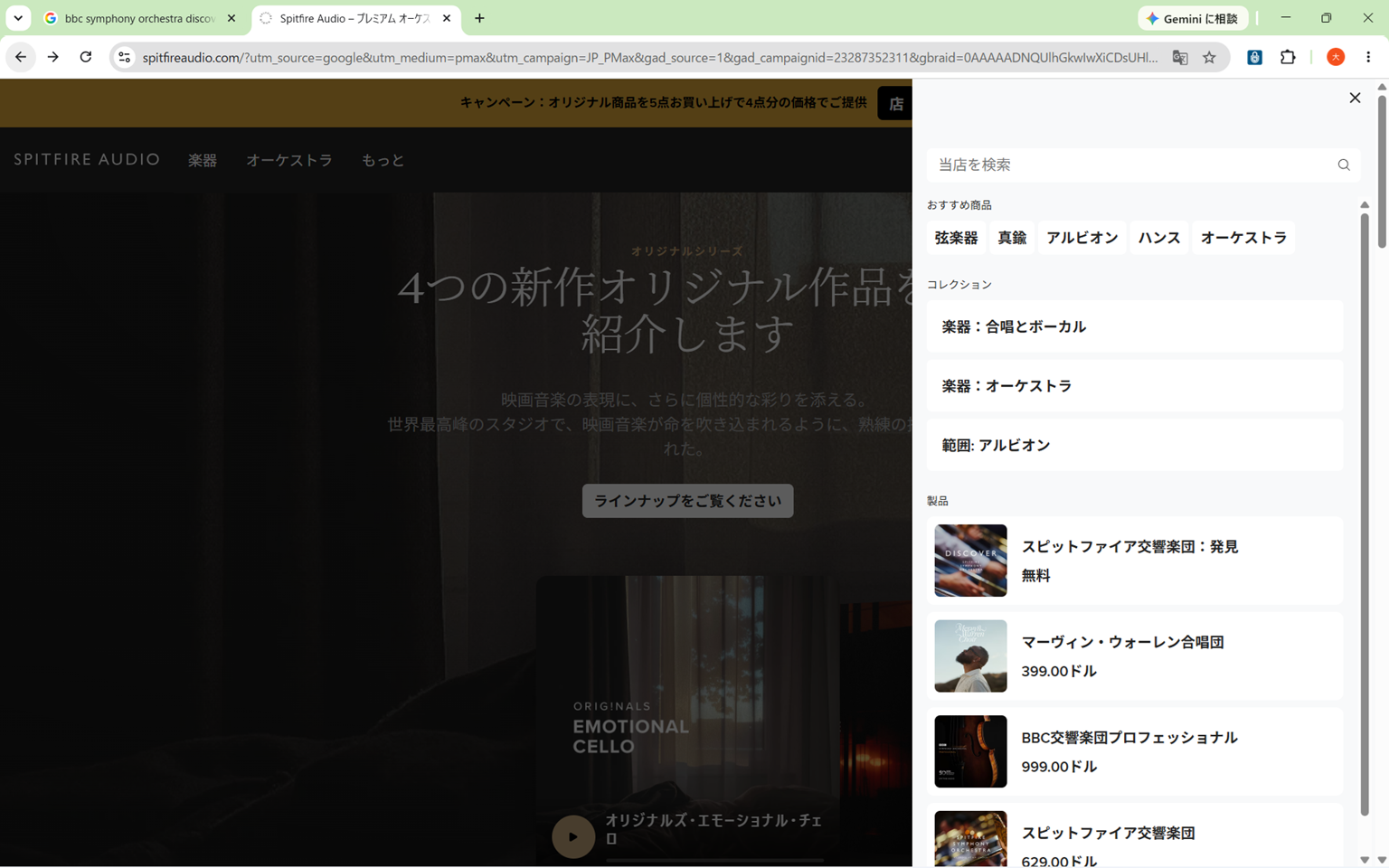Click ラインナップをご覧ください button
1389x868 pixels.
click(x=687, y=501)
